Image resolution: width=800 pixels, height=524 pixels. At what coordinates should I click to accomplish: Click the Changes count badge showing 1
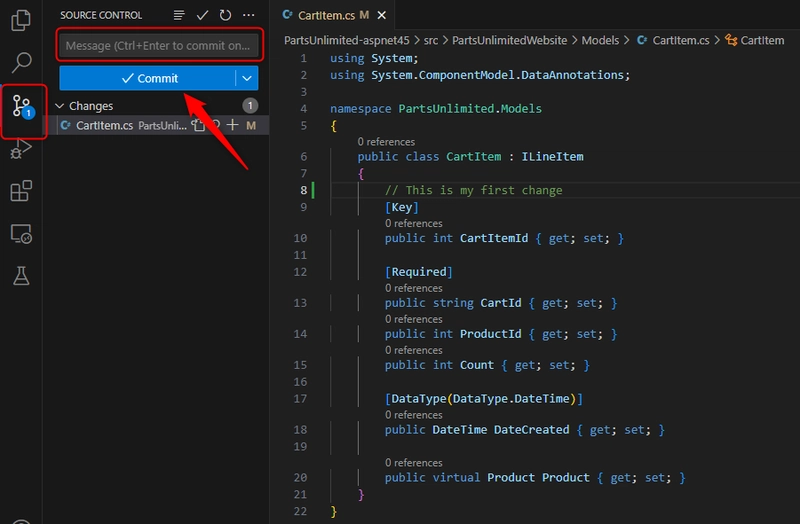(250, 106)
